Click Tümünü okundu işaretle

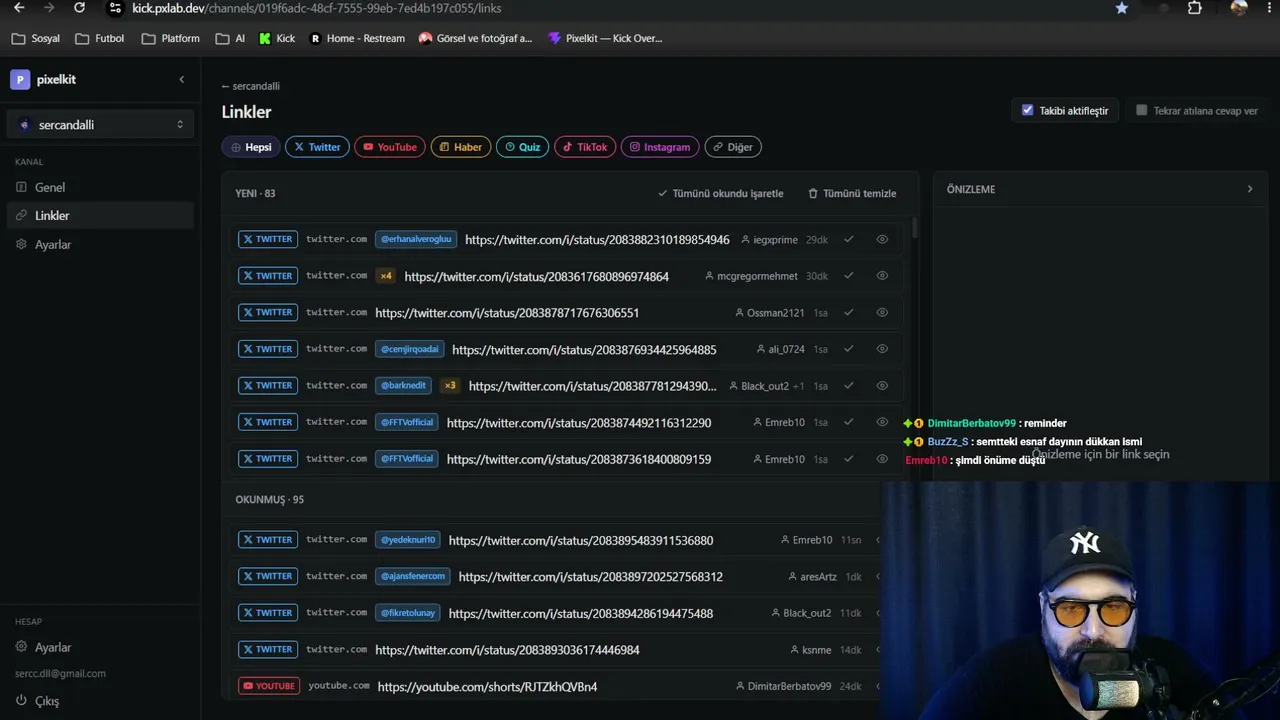(721, 193)
